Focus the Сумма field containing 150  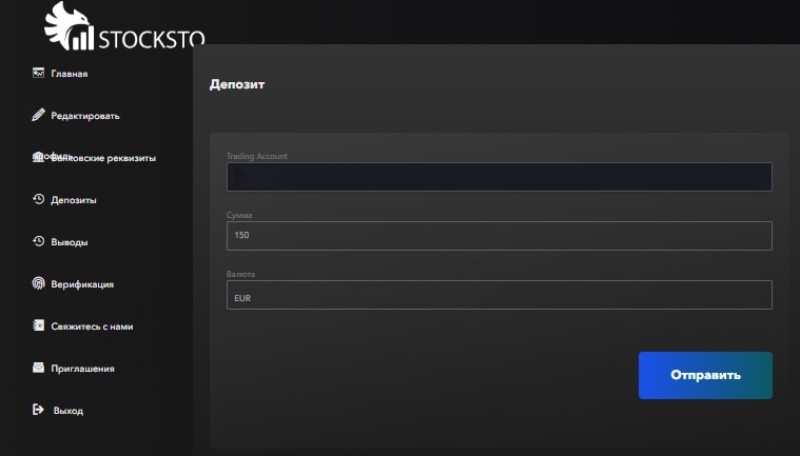point(499,236)
